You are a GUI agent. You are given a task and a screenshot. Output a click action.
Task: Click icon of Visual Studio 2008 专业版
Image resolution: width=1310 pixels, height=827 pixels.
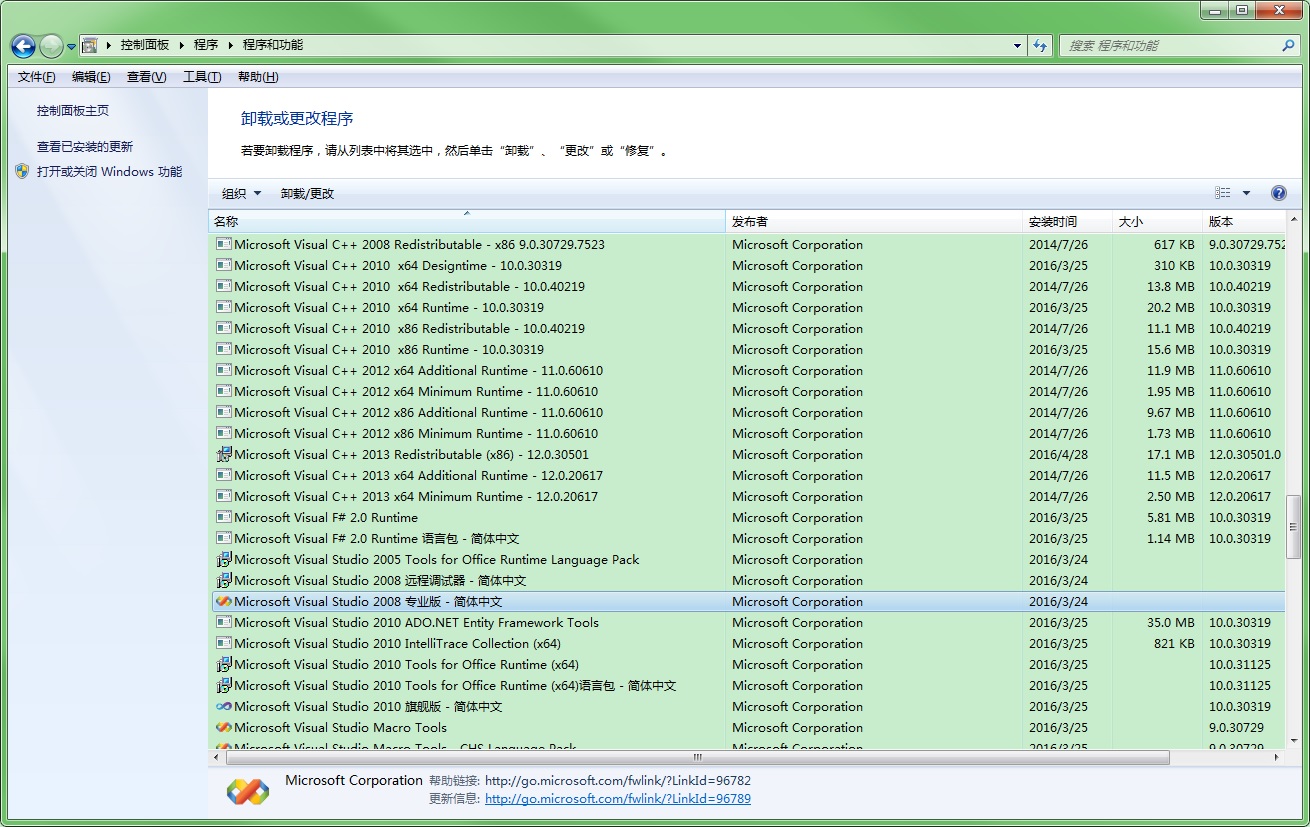[x=224, y=601]
